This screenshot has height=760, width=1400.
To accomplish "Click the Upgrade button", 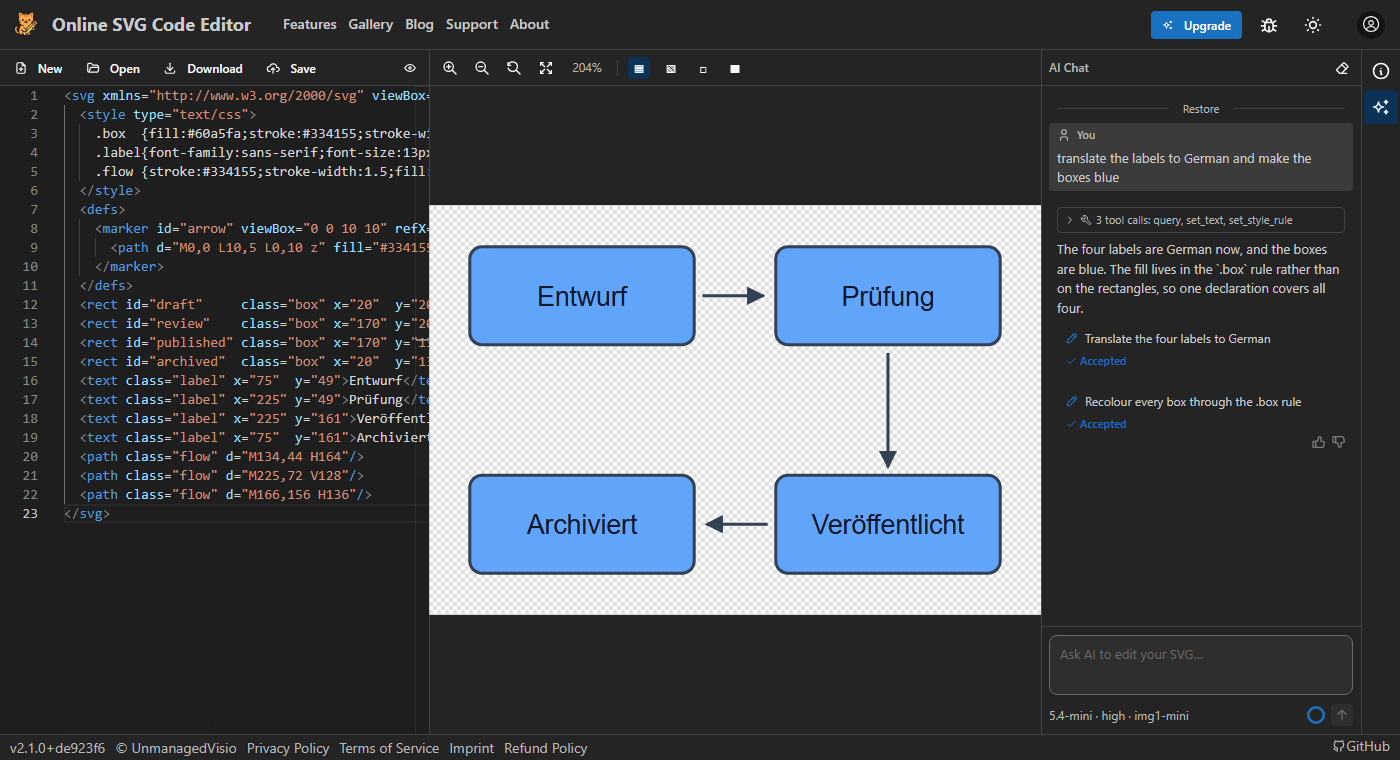I will point(1196,25).
